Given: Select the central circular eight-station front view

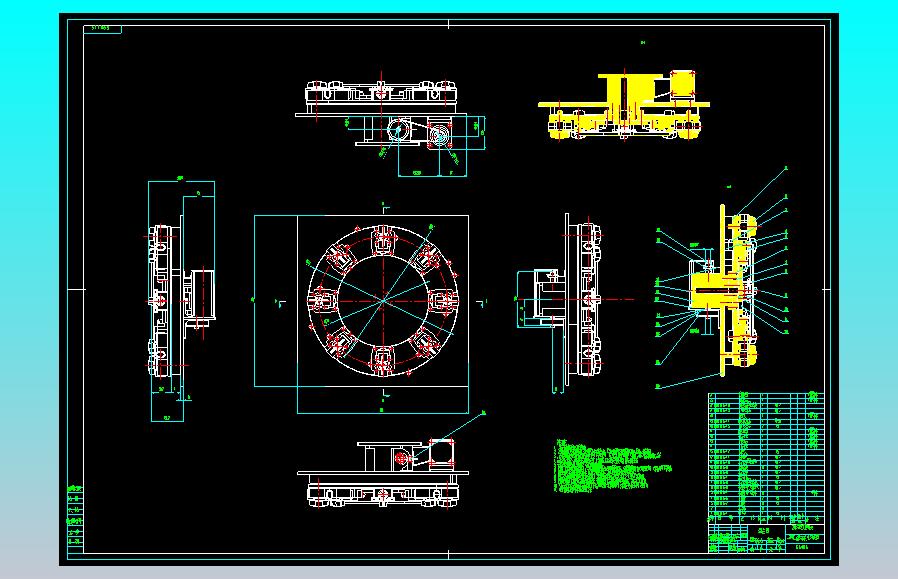Looking at the screenshot, I should click(383, 300).
